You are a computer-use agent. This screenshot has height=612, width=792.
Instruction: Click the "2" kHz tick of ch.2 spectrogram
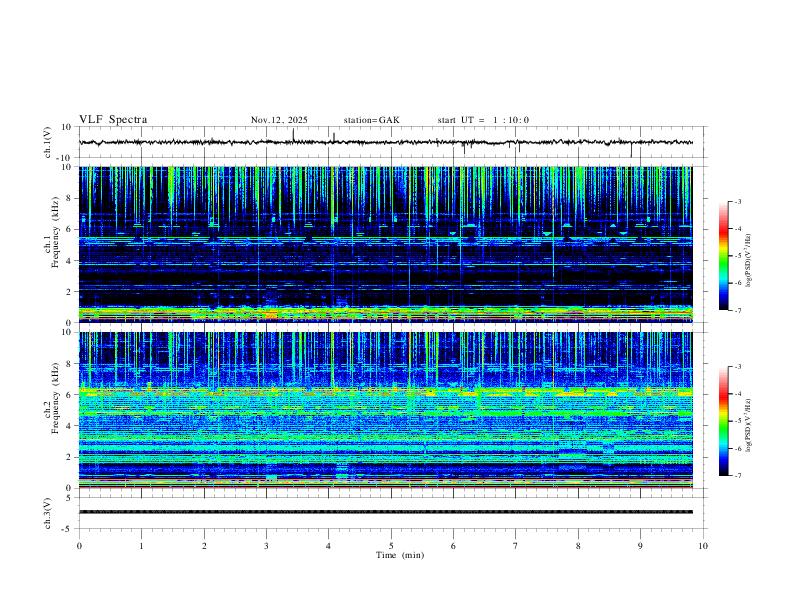click(69, 457)
